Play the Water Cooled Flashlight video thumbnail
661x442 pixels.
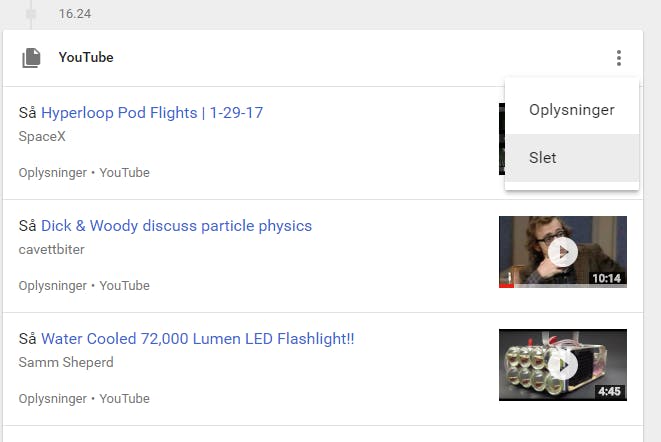click(563, 365)
